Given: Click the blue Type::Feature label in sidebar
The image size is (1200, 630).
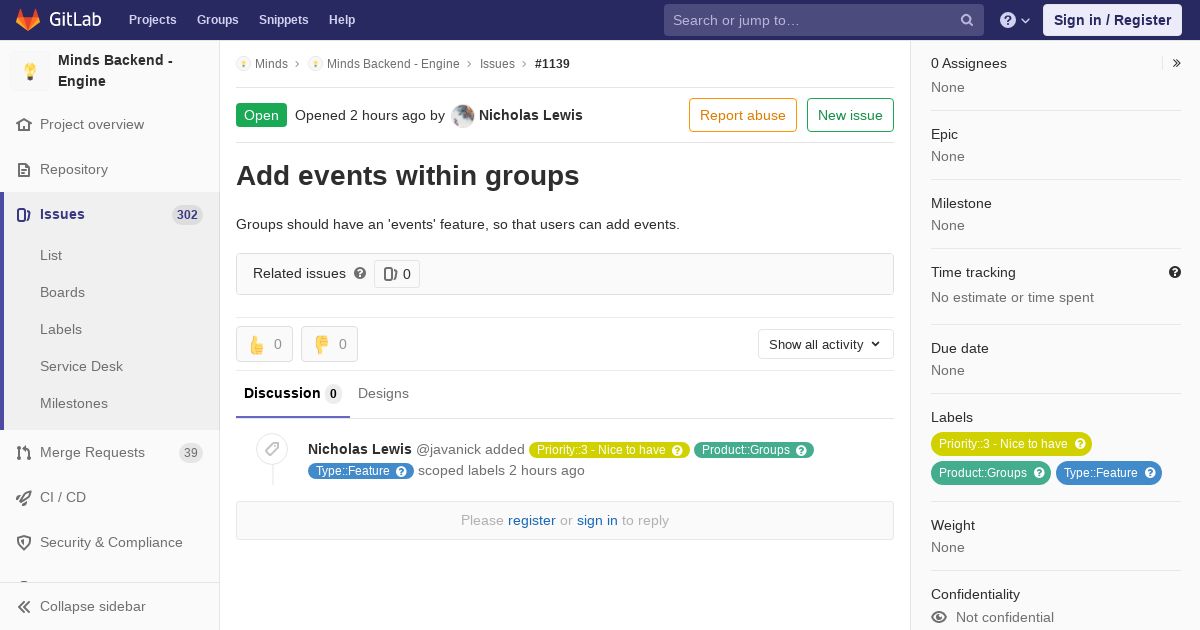Looking at the screenshot, I should (1109, 473).
